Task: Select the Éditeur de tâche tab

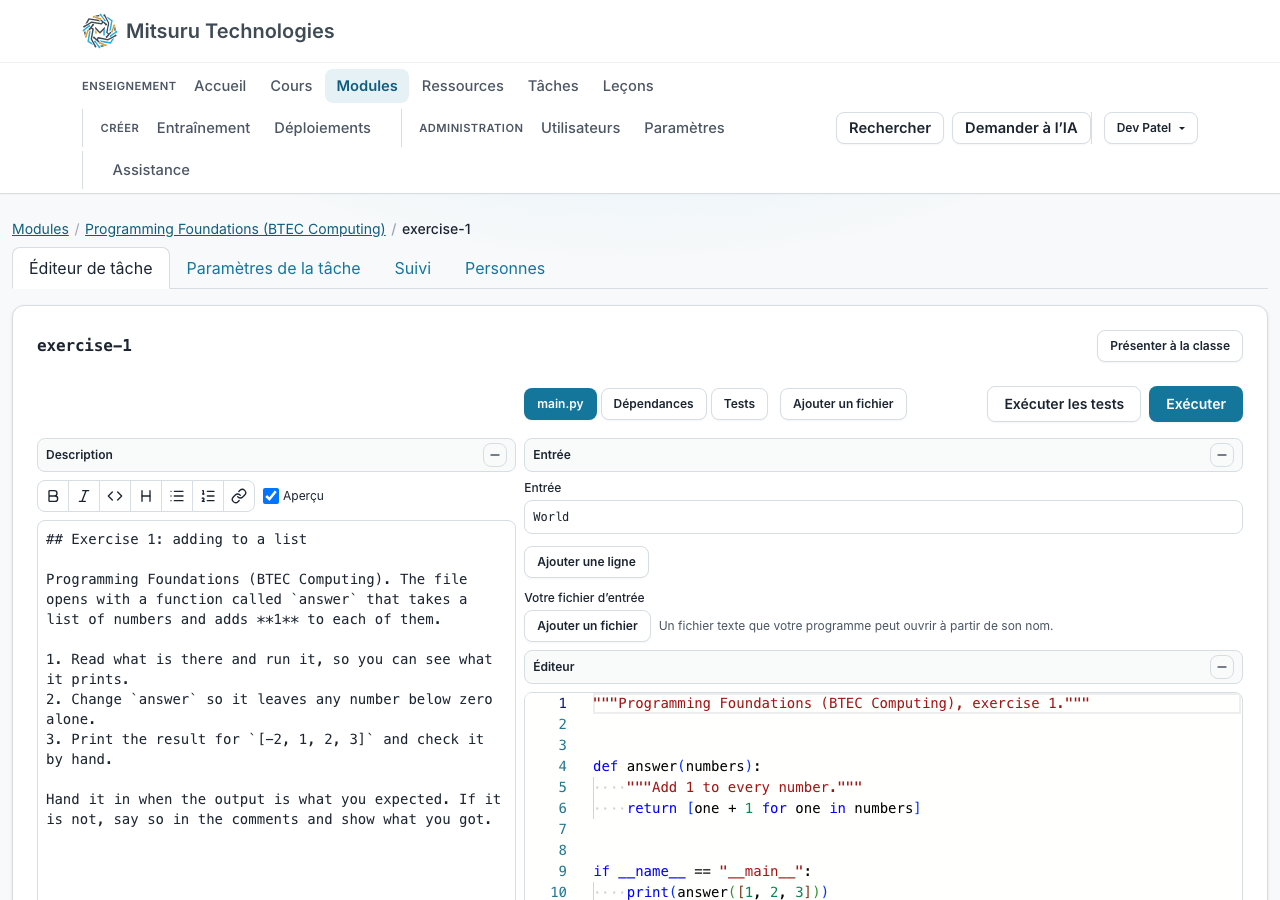Action: coord(91,268)
